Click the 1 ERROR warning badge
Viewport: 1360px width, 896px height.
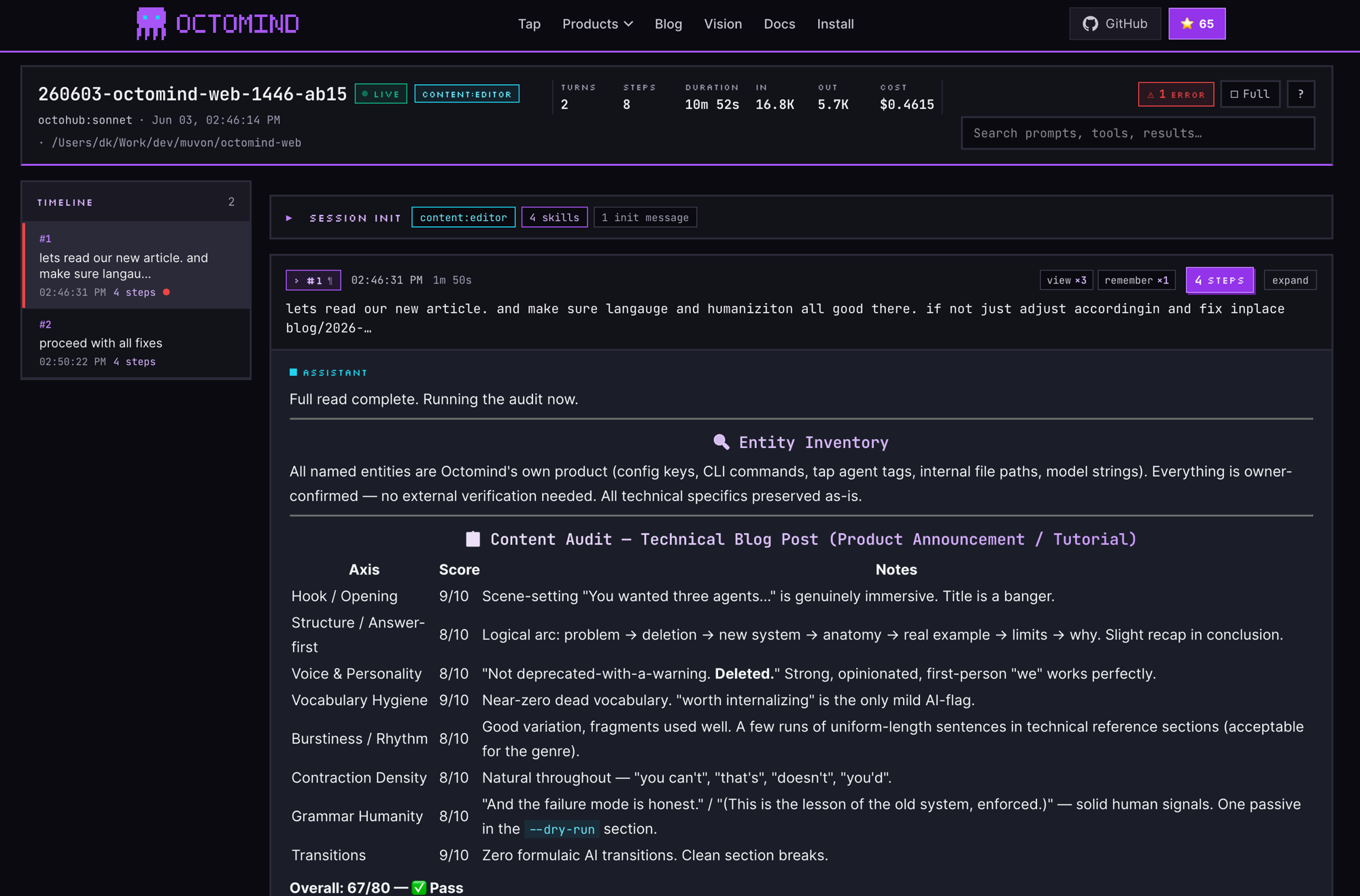pos(1176,94)
